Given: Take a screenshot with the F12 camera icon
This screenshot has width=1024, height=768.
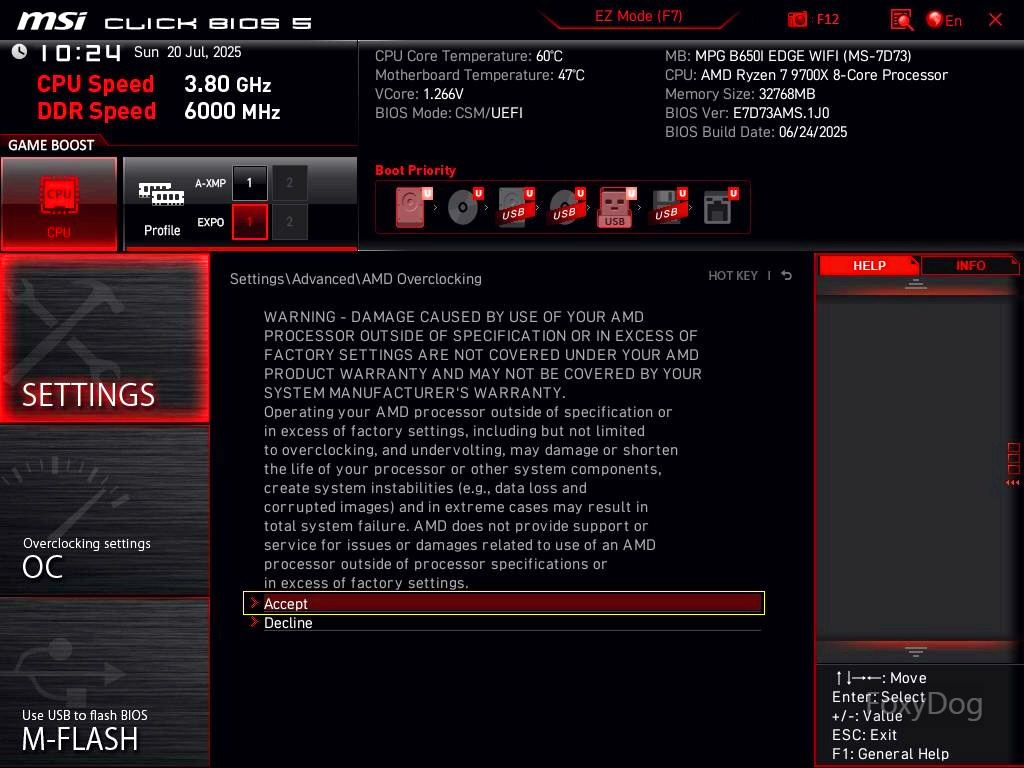Looking at the screenshot, I should tap(797, 19).
